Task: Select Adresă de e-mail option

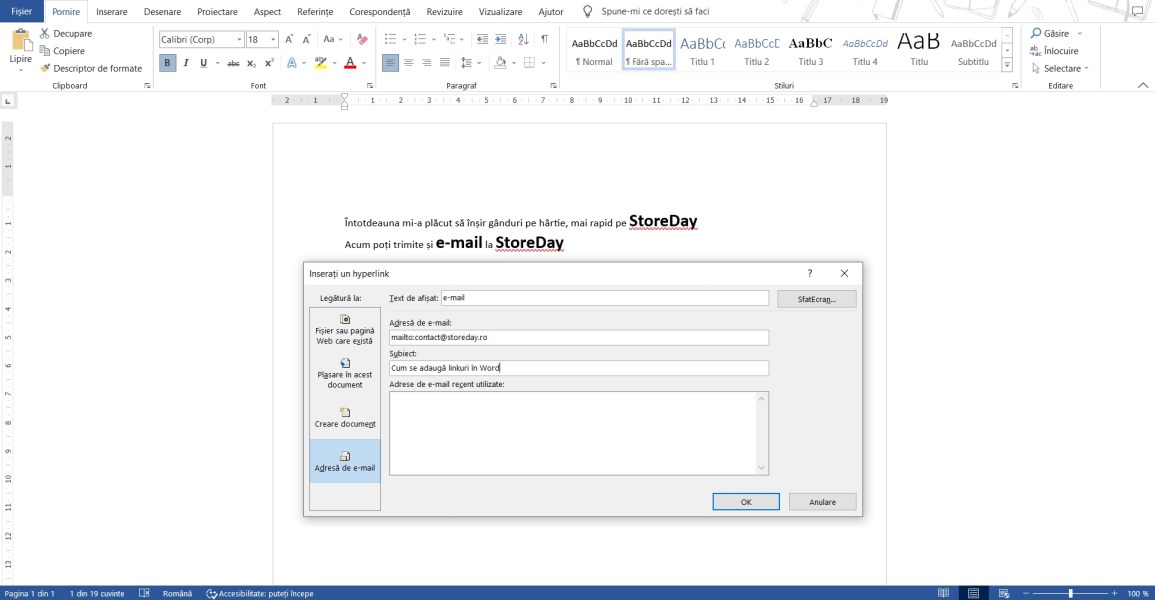Action: [345, 462]
